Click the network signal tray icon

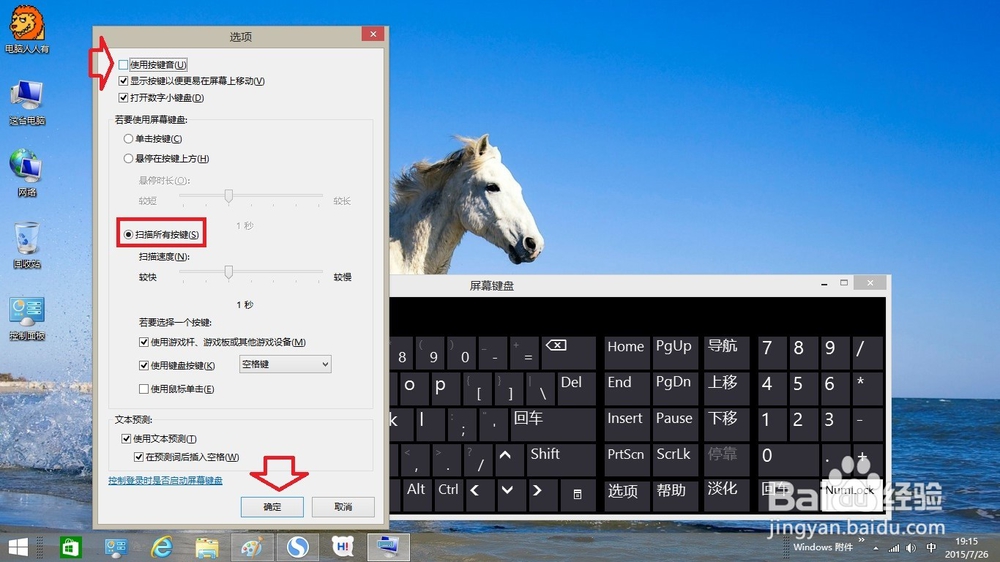[894, 548]
